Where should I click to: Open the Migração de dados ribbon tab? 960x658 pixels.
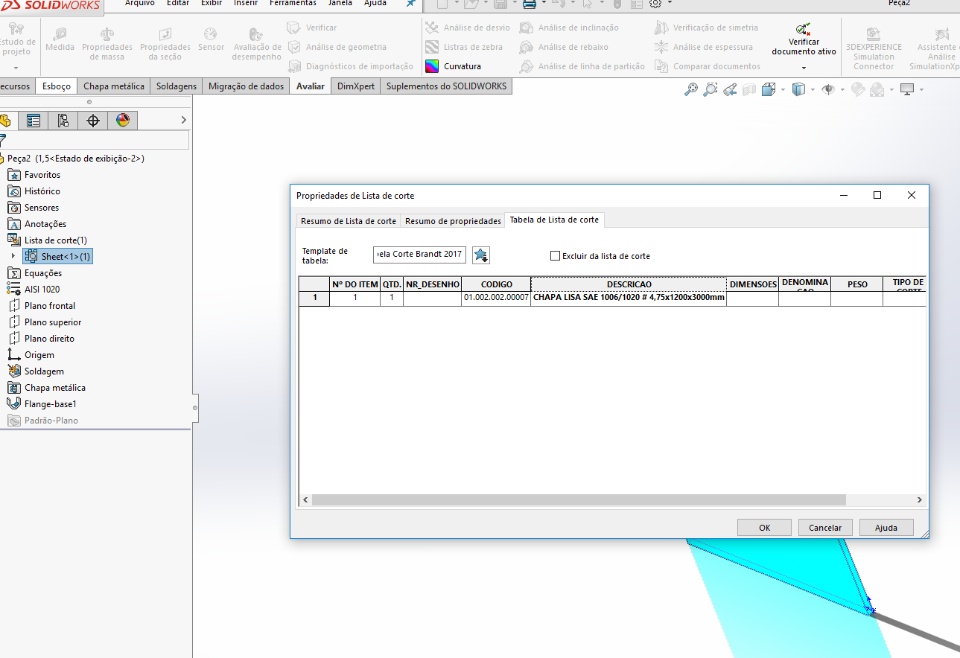click(246, 86)
